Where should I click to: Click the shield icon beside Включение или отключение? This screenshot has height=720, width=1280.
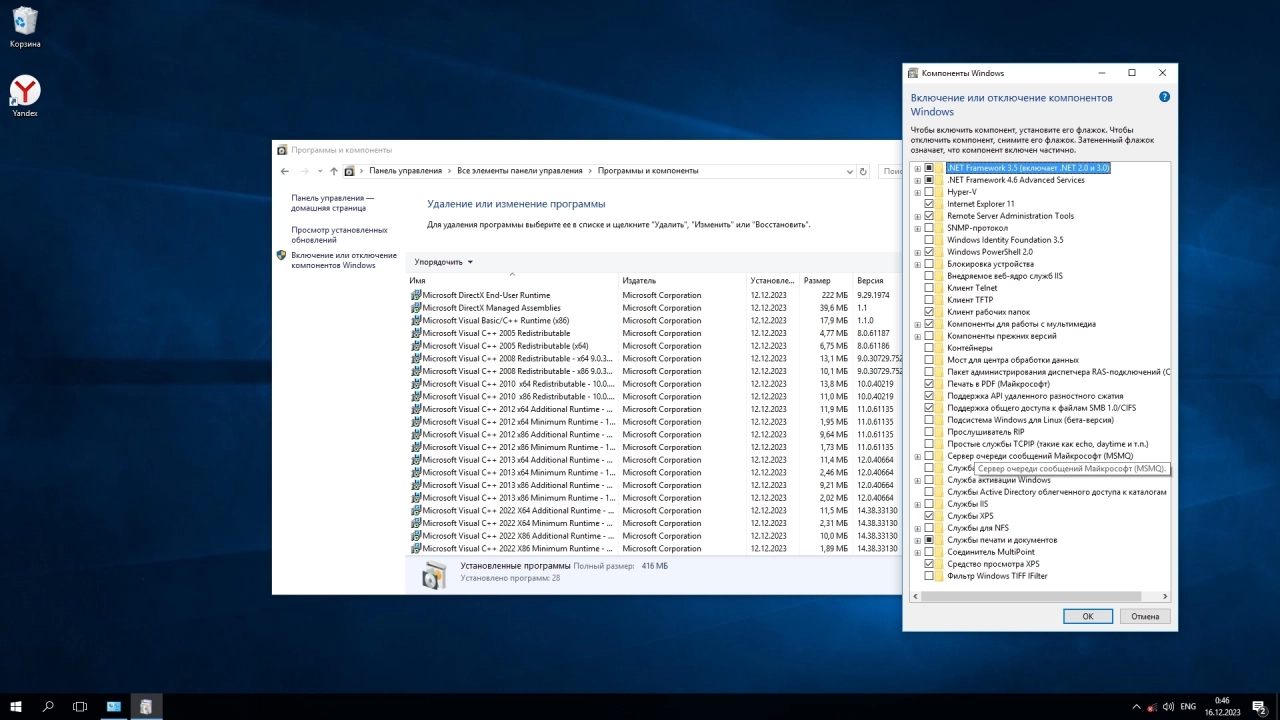281,255
